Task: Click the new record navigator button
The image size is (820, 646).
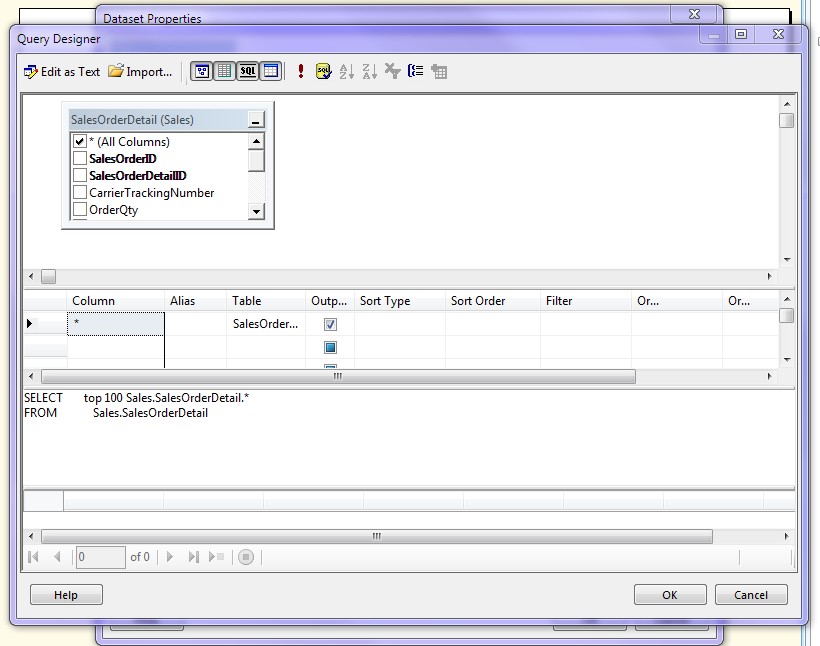Action: 217,557
